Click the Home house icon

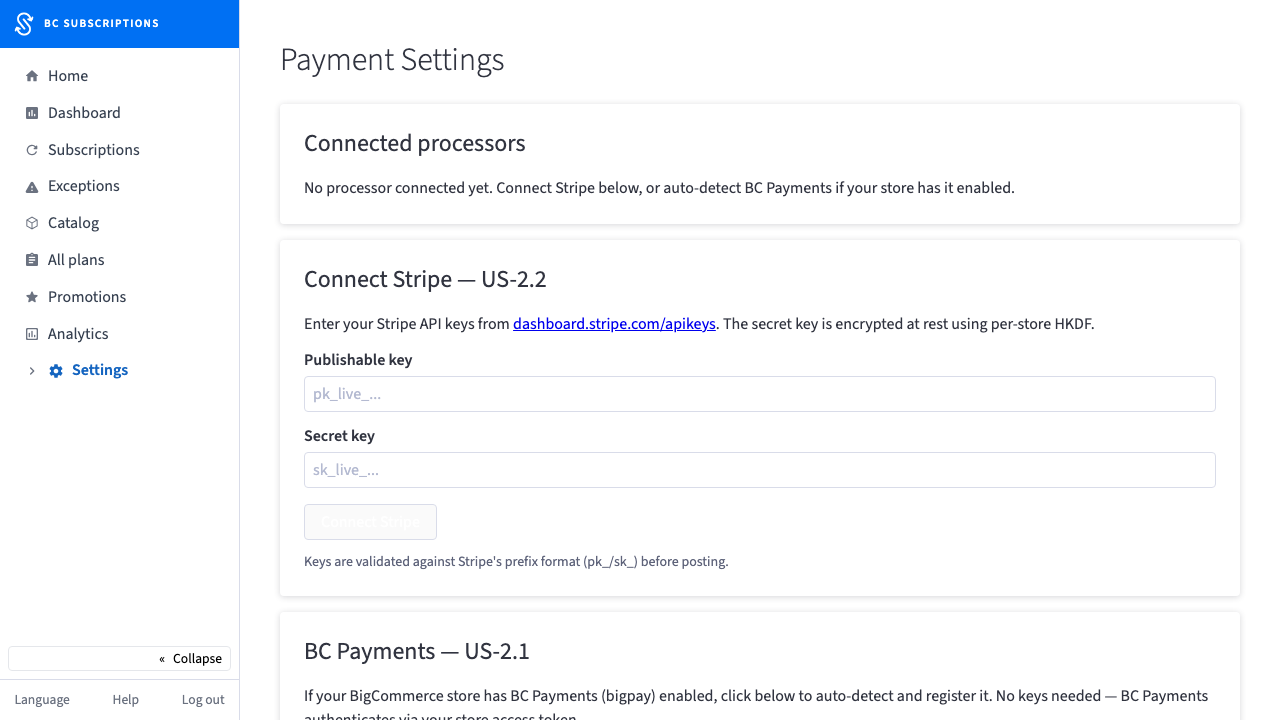tap(32, 76)
